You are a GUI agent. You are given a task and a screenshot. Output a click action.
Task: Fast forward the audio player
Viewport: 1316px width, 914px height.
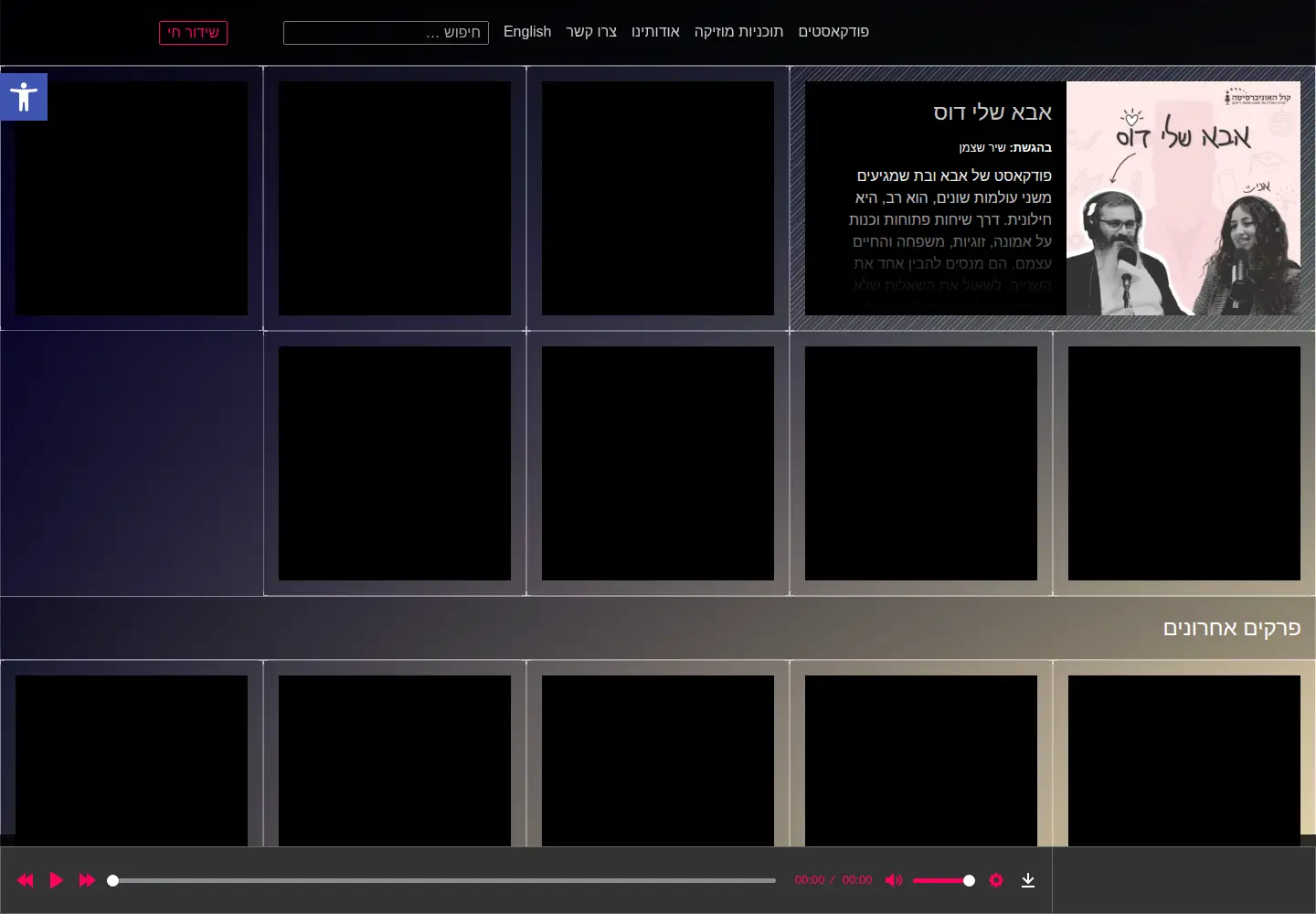point(87,880)
